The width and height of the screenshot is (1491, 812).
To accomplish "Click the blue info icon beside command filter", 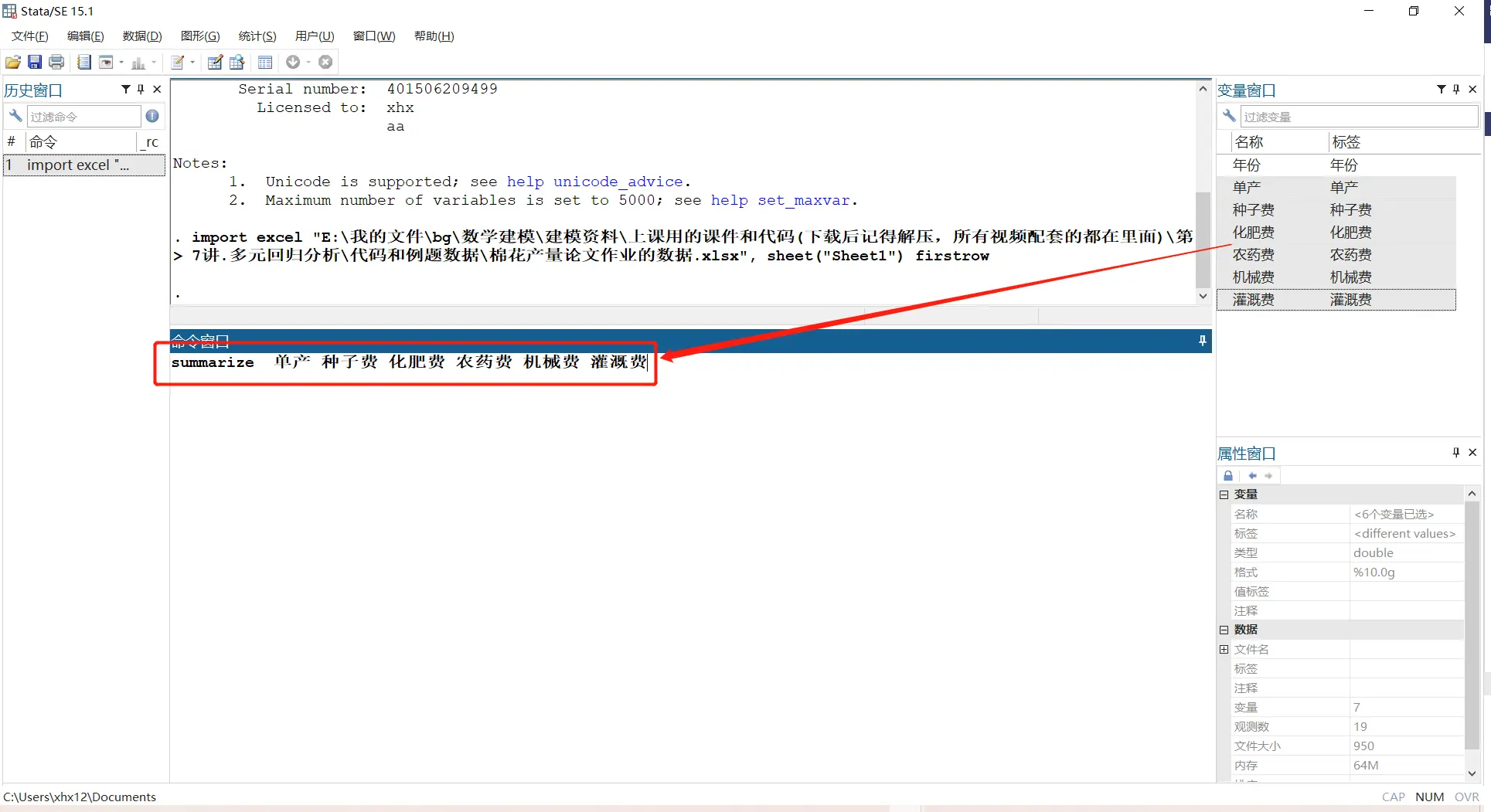I will tap(152, 116).
